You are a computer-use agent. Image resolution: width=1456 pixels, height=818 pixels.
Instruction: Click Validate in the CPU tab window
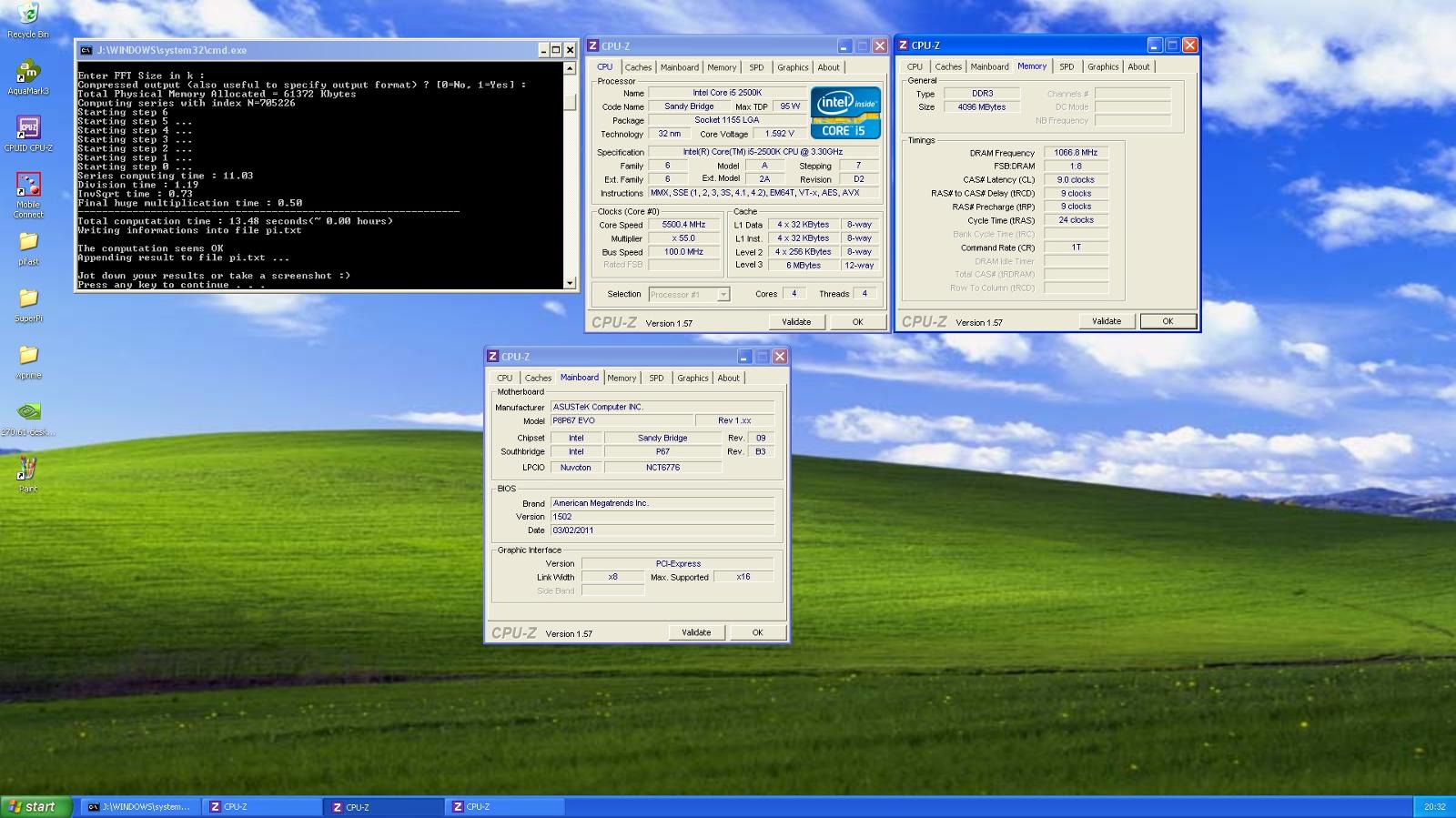[x=796, y=322]
